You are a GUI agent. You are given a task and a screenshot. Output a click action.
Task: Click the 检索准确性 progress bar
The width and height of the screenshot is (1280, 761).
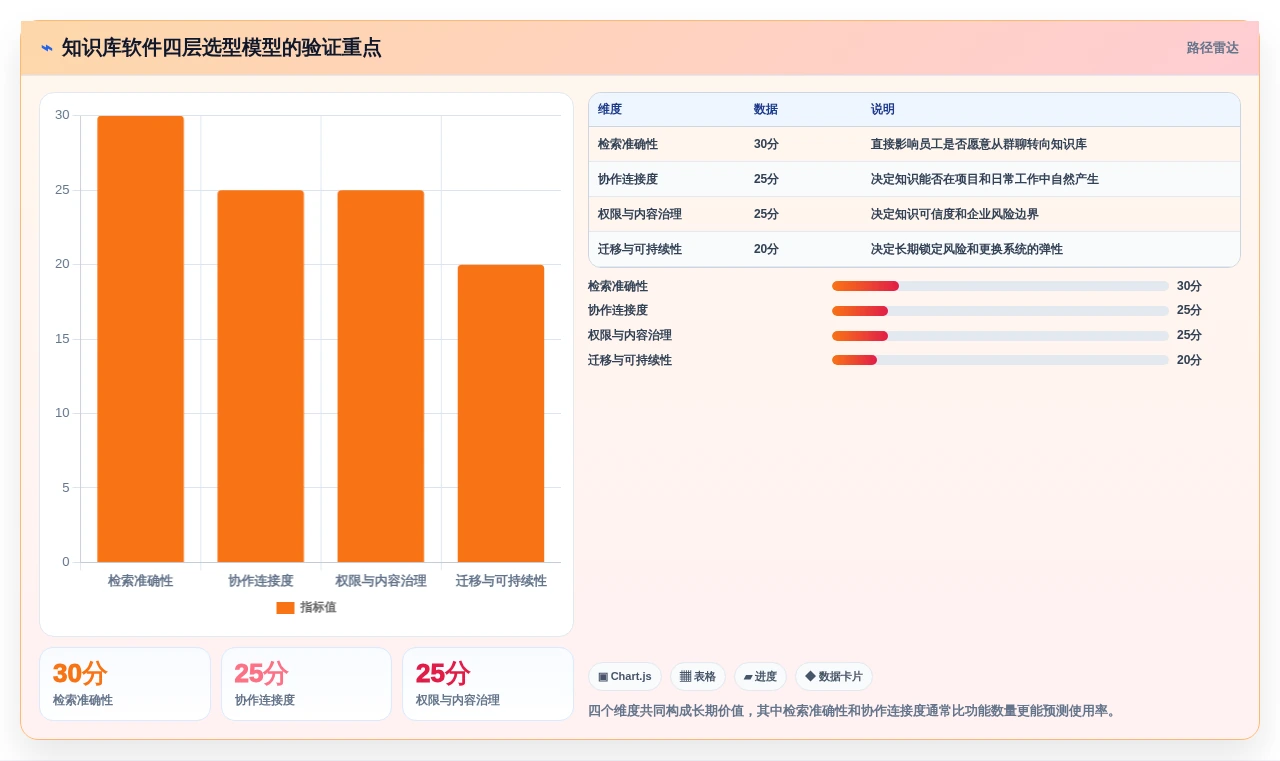pos(1000,286)
